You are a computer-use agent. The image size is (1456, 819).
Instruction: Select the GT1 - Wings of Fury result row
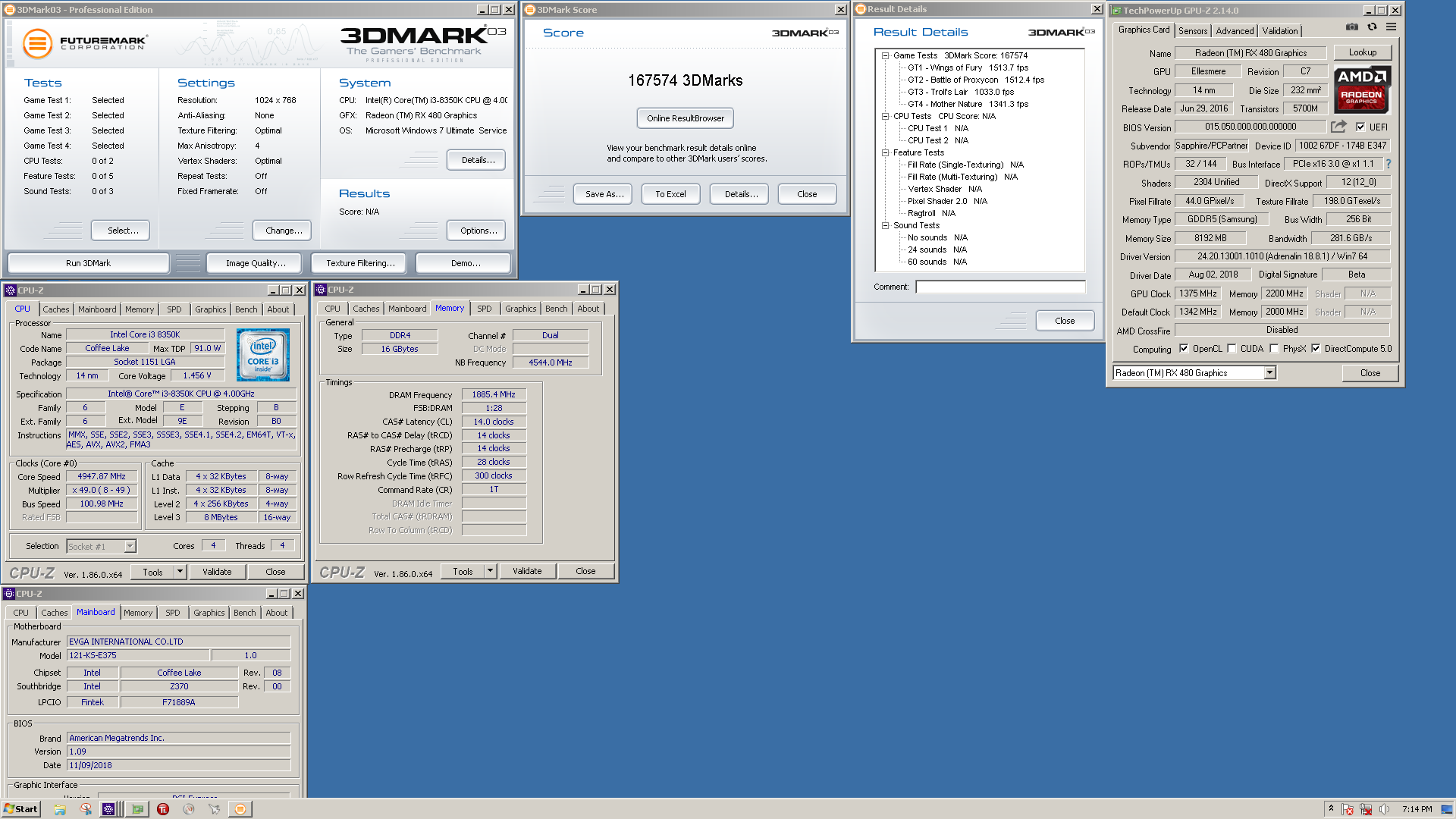968,67
